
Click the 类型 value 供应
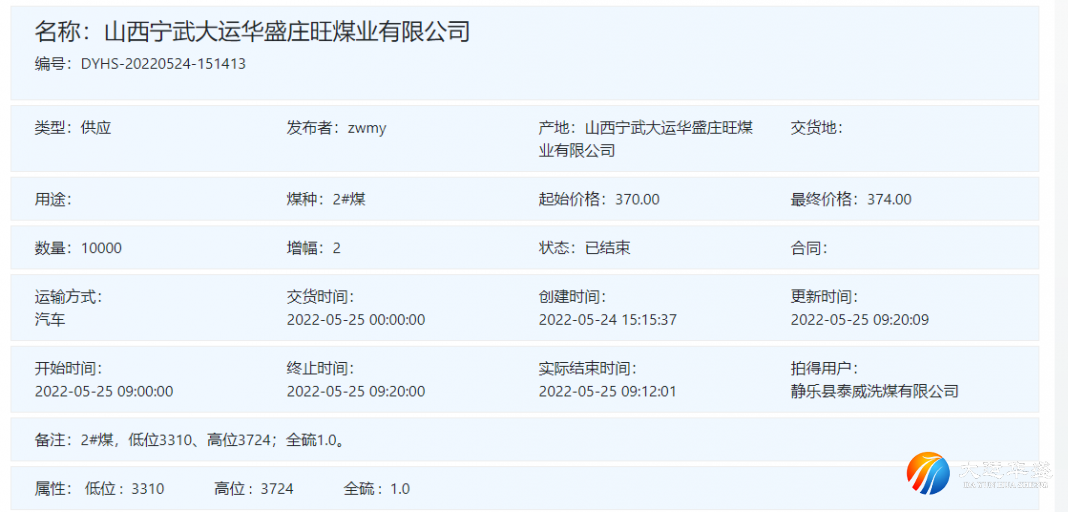(x=96, y=128)
